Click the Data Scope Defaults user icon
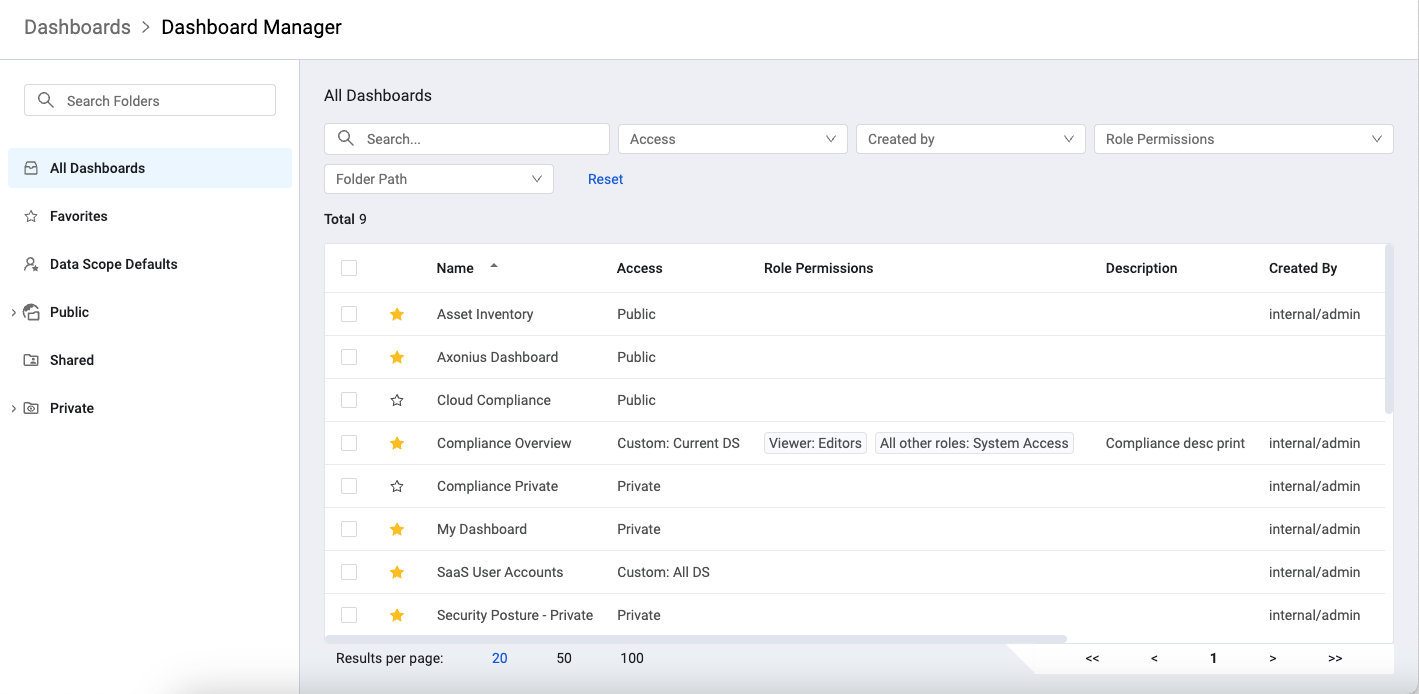The height and width of the screenshot is (694, 1419). tap(31, 264)
